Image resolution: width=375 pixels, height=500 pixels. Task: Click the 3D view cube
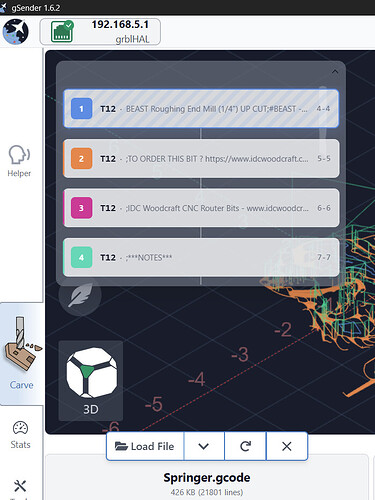tap(91, 381)
